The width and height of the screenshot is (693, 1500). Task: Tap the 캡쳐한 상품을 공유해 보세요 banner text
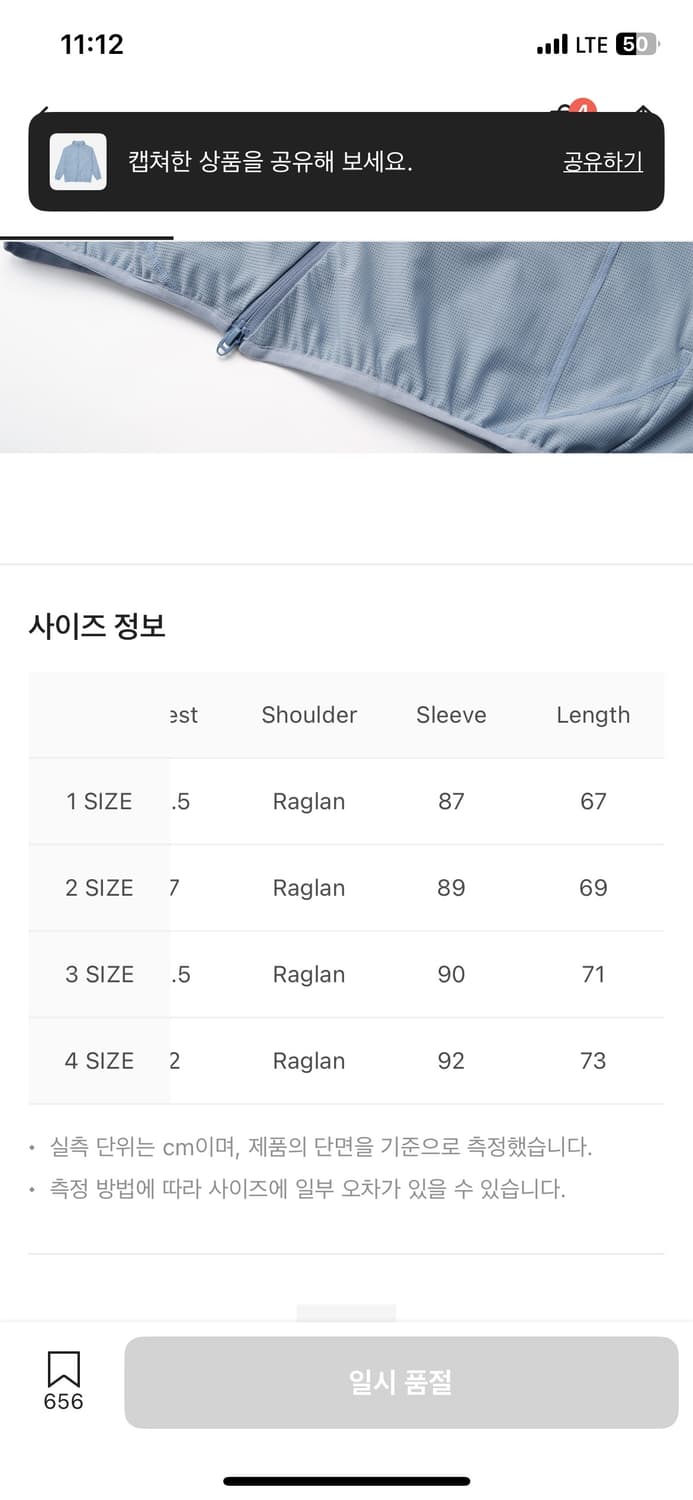270,162
